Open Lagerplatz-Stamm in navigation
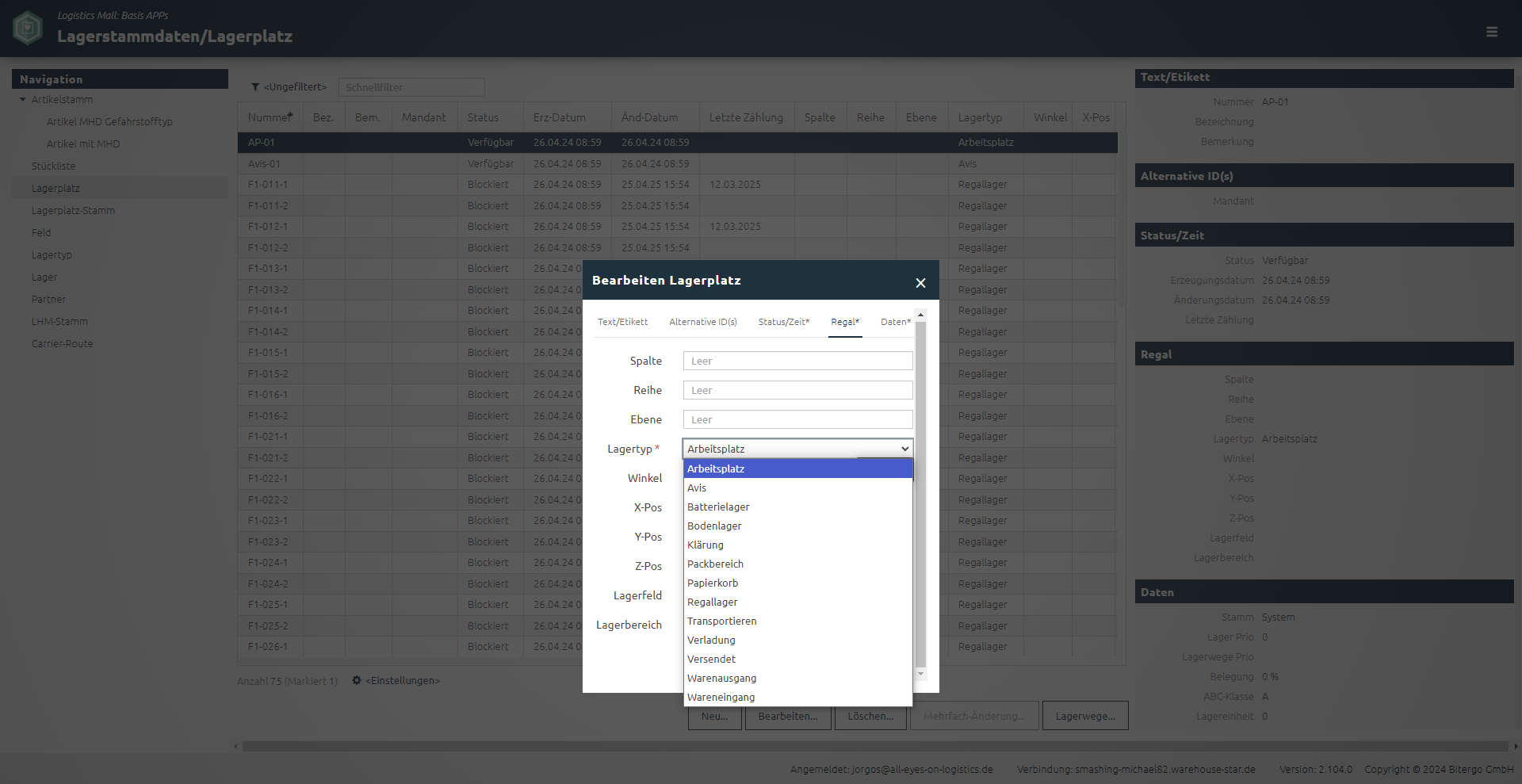The image size is (1522, 784). (73, 210)
